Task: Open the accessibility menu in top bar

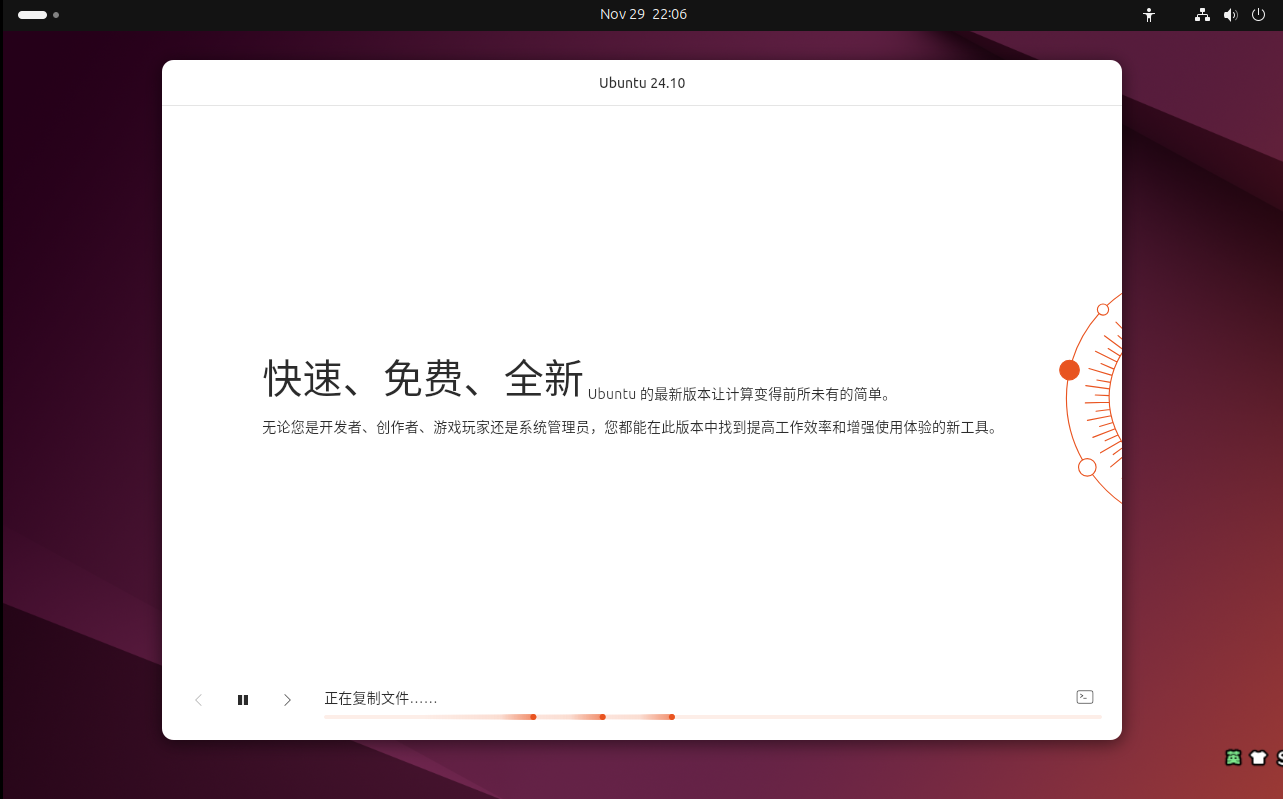Action: [x=1149, y=15]
